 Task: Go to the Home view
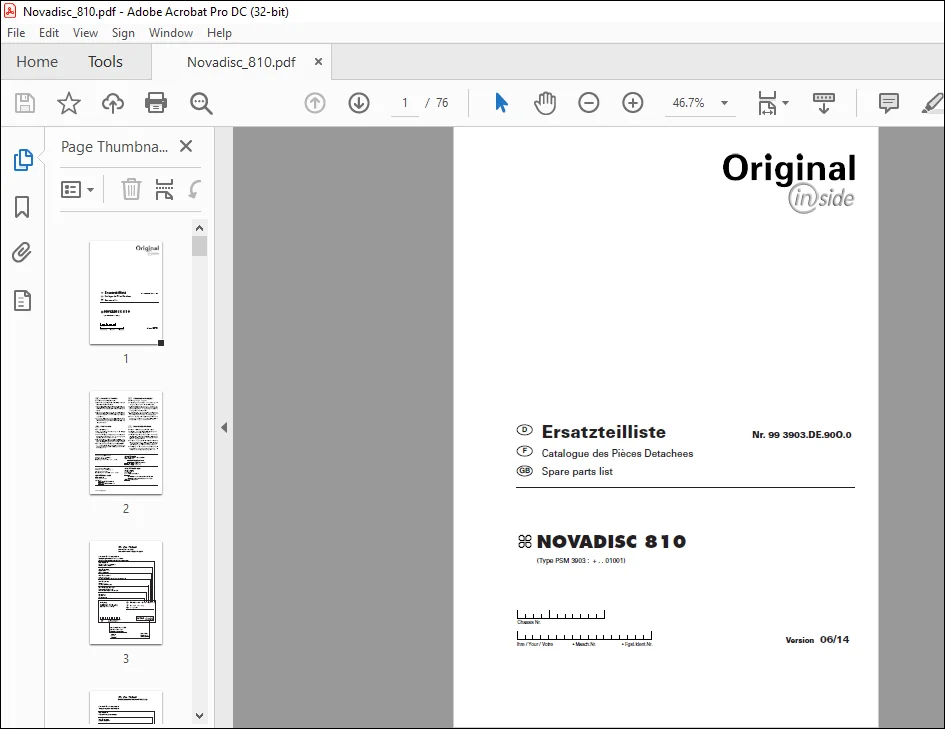[x=37, y=61]
